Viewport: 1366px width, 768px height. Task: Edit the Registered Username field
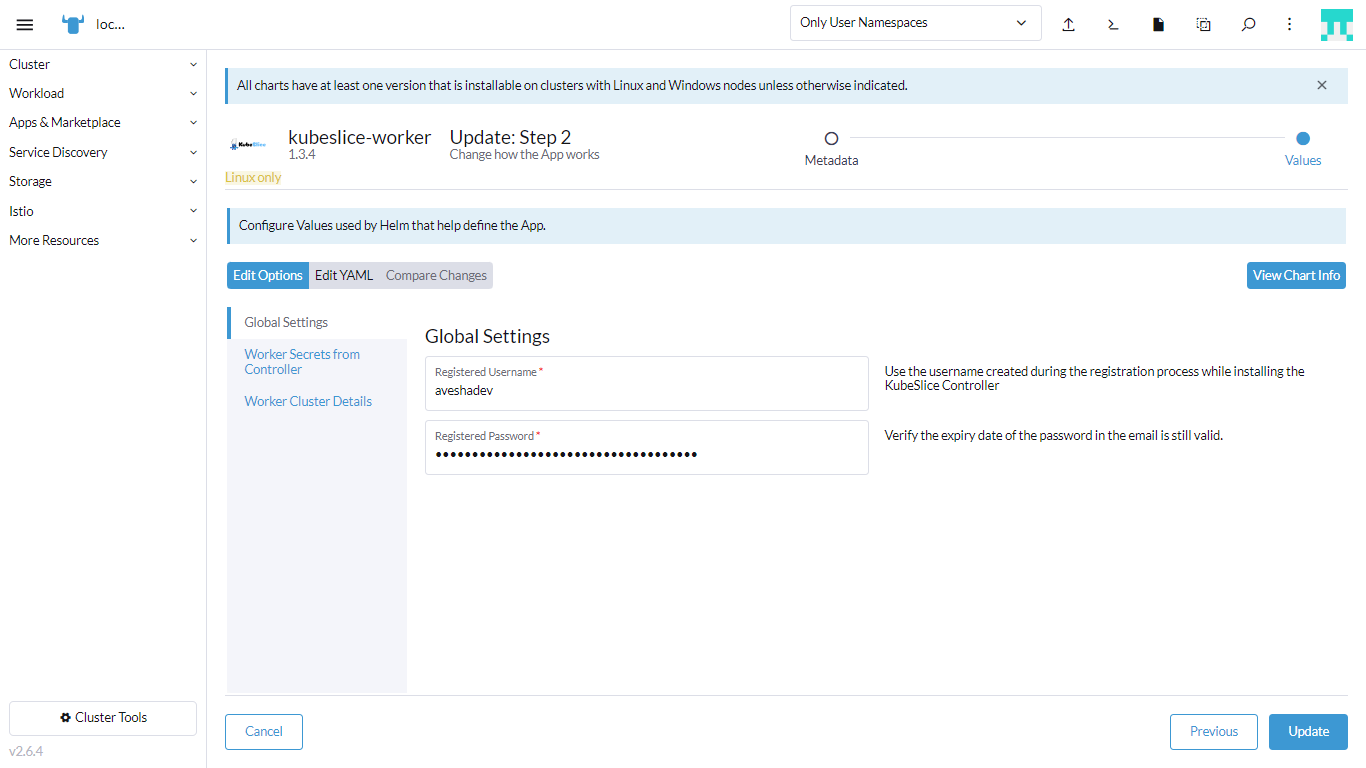[x=647, y=383]
